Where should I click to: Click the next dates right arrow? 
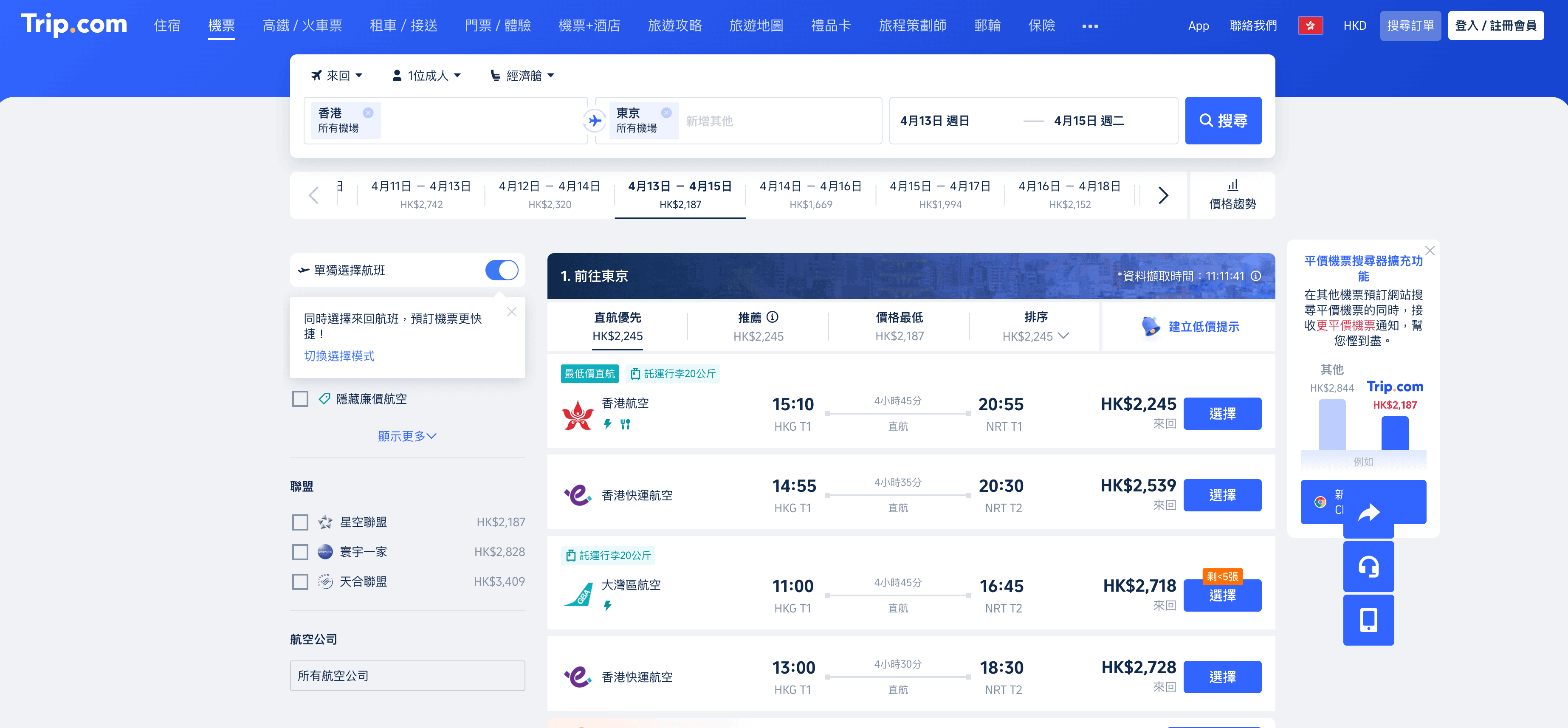point(1162,195)
